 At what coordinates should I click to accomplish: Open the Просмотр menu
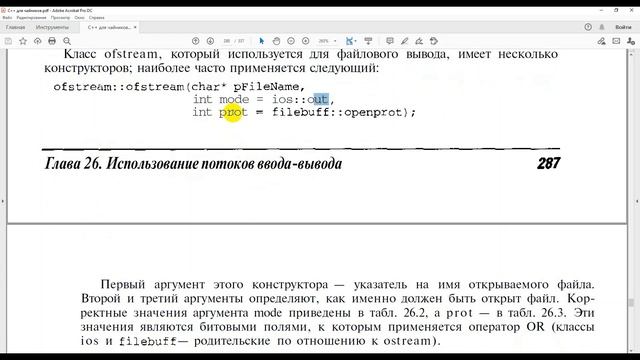point(60,18)
